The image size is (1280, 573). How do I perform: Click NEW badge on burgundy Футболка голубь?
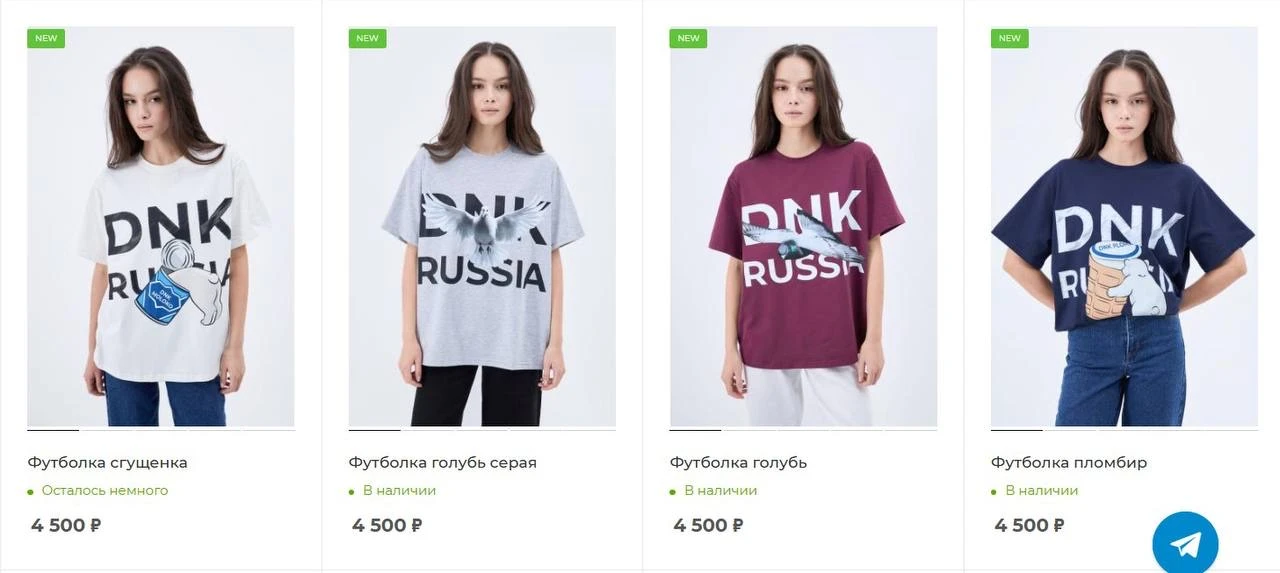point(688,39)
